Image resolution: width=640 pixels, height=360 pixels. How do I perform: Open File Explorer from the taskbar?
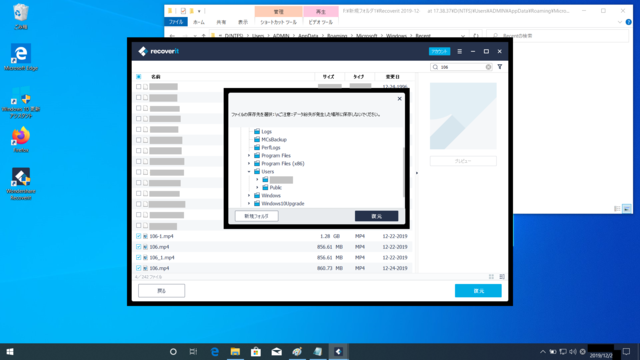tap(235, 351)
